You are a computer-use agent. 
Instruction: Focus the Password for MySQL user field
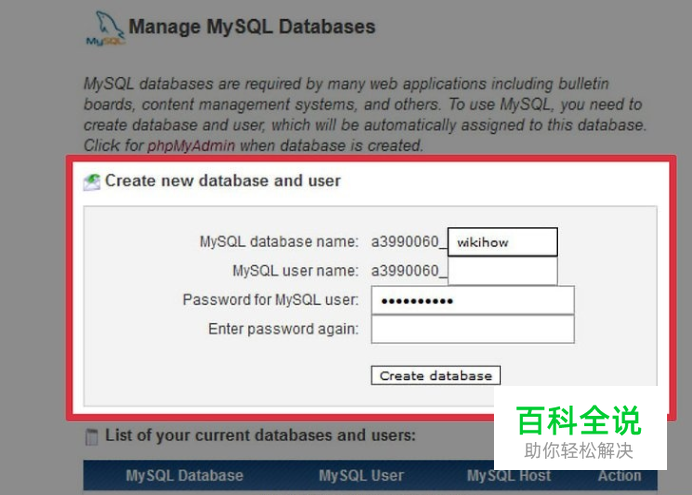point(473,300)
